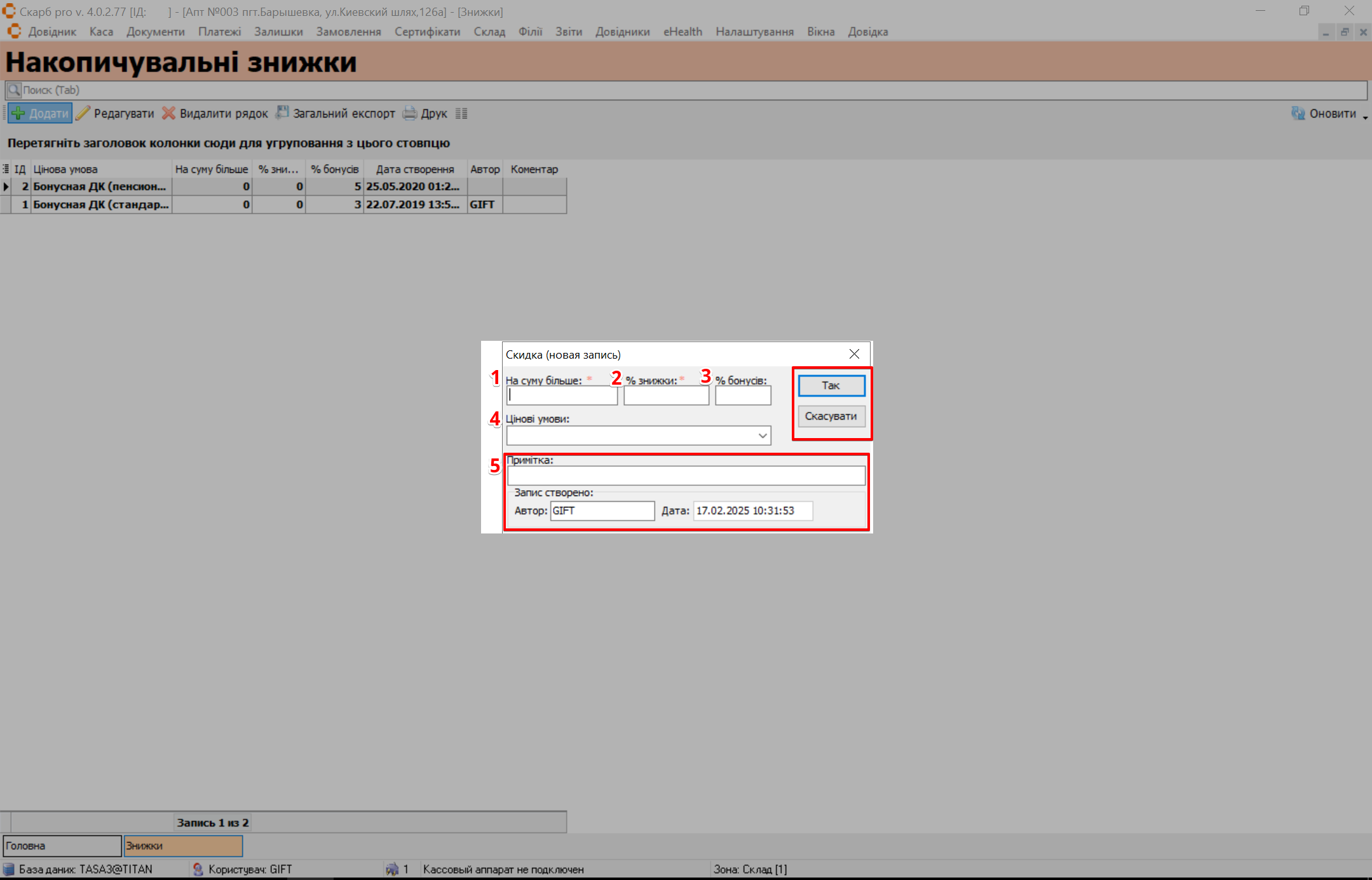Click the columns layout icon after Друк
1372x880 pixels.
click(461, 113)
